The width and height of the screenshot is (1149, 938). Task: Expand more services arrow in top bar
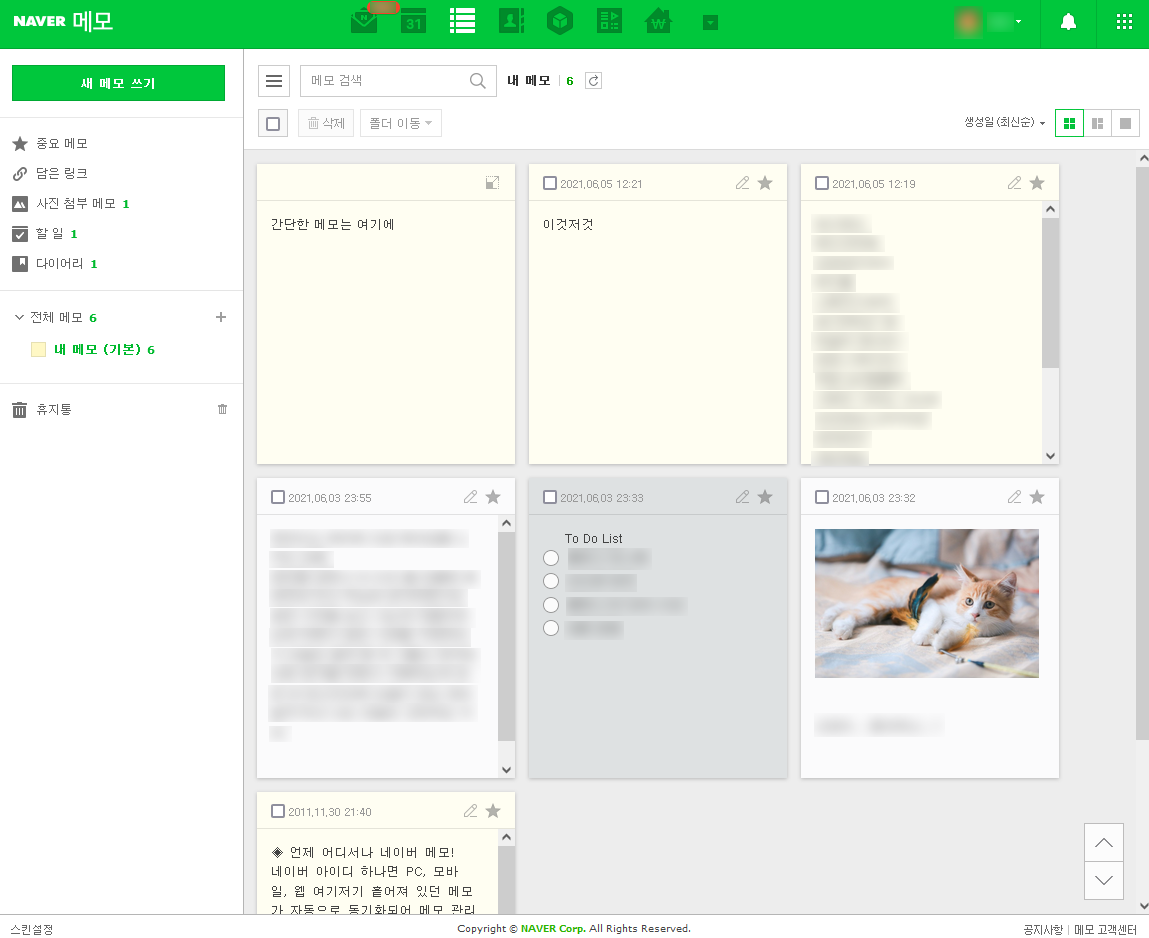(x=710, y=23)
